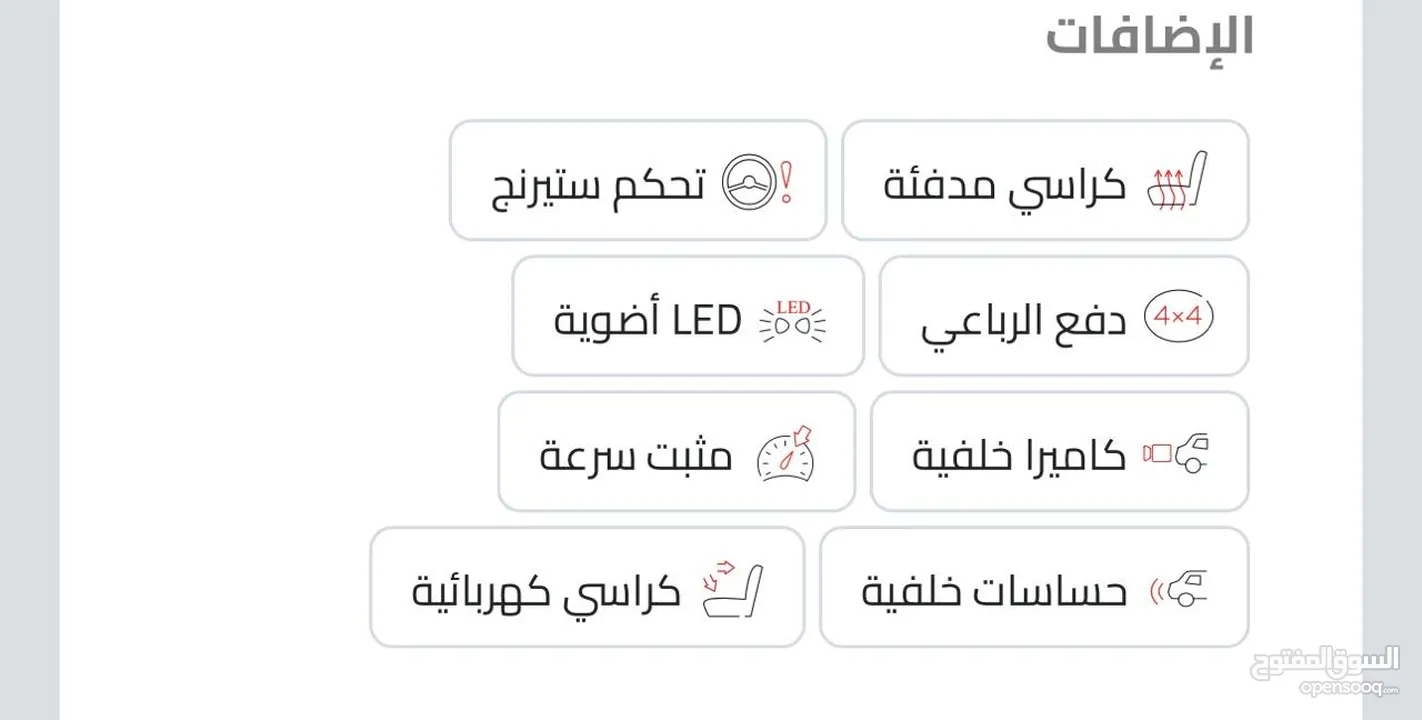Open the حساسات خلفية feature chip

pyautogui.click(x=1034, y=587)
